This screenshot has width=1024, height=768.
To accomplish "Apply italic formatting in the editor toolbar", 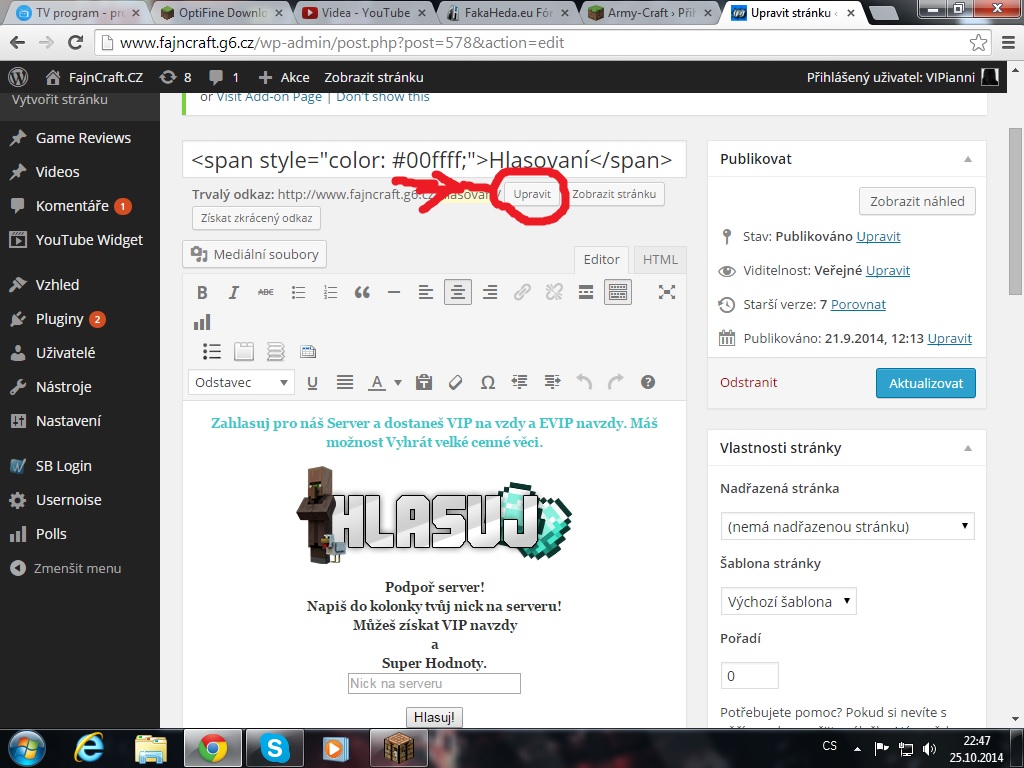I will (x=234, y=293).
